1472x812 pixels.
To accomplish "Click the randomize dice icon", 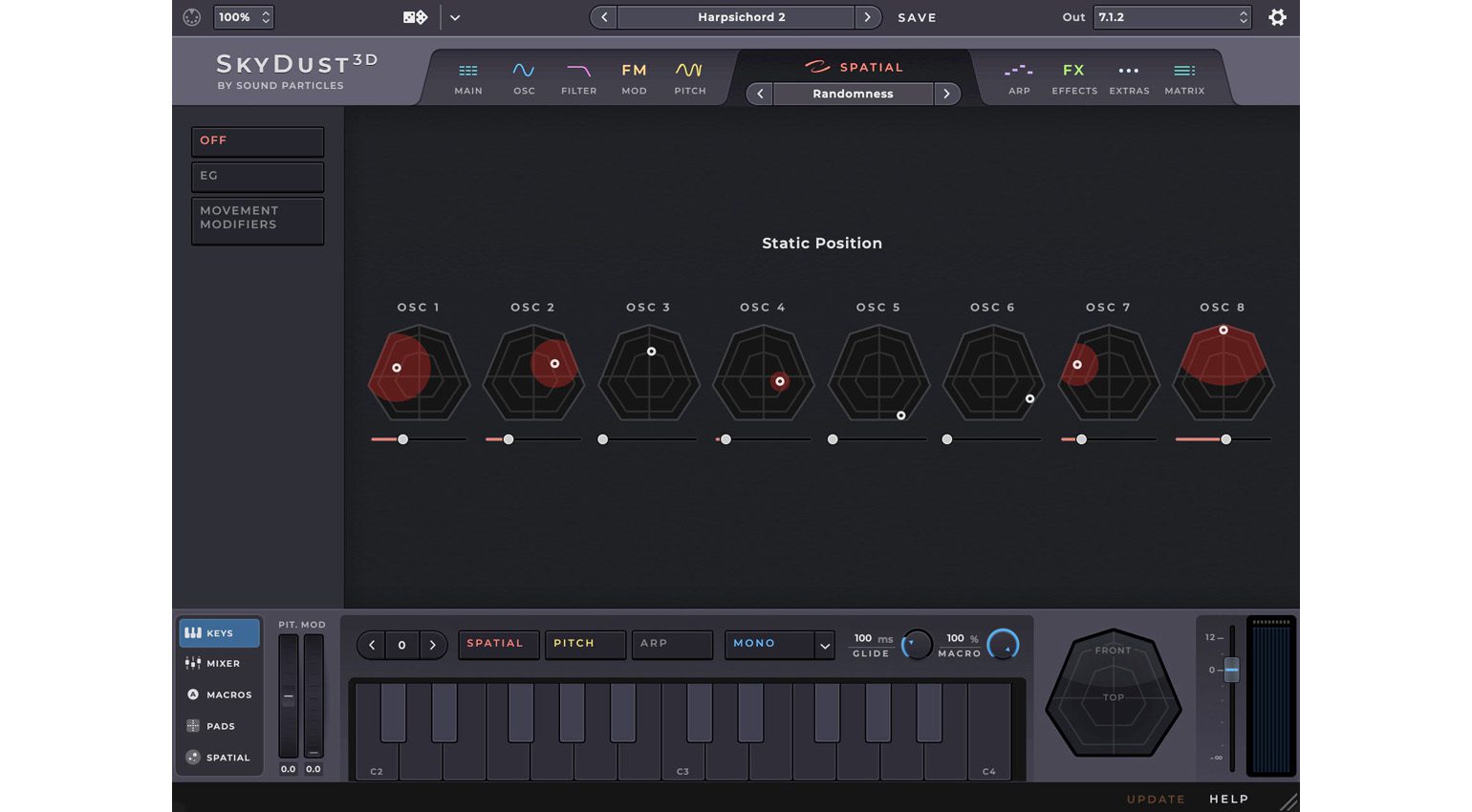I will click(x=415, y=17).
